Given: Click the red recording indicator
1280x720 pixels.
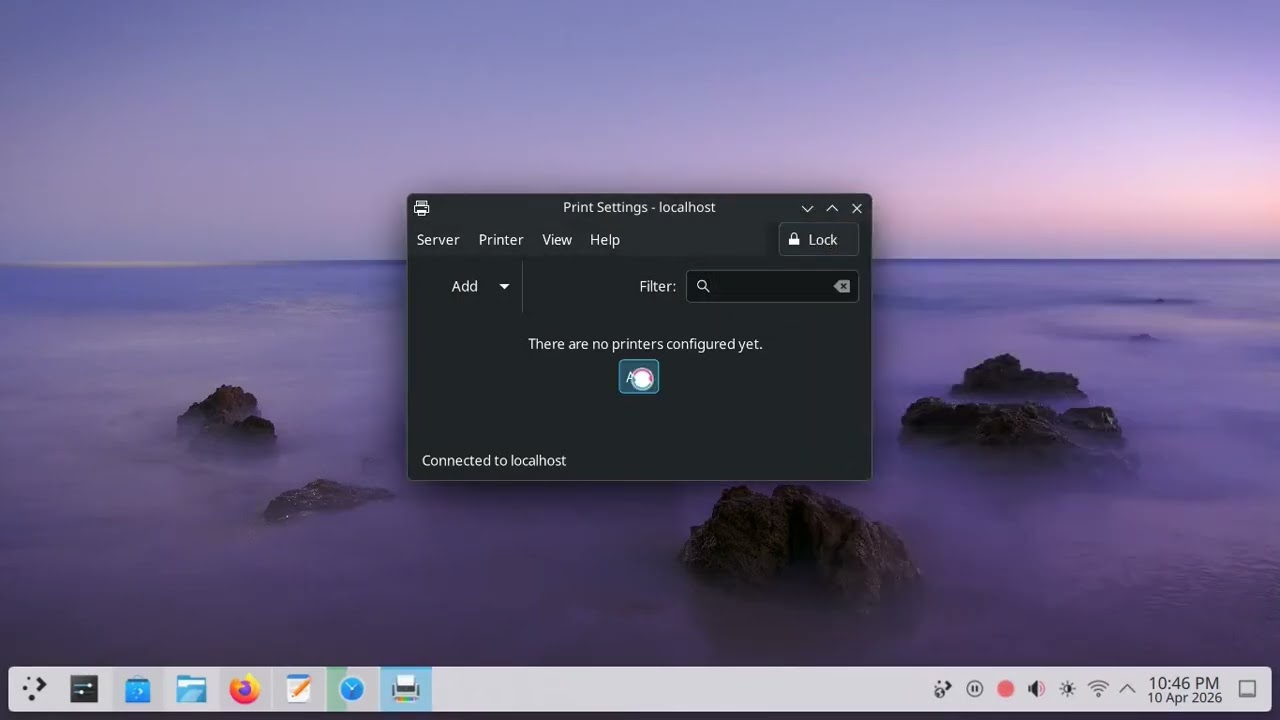Looking at the screenshot, I should pos(1006,689).
